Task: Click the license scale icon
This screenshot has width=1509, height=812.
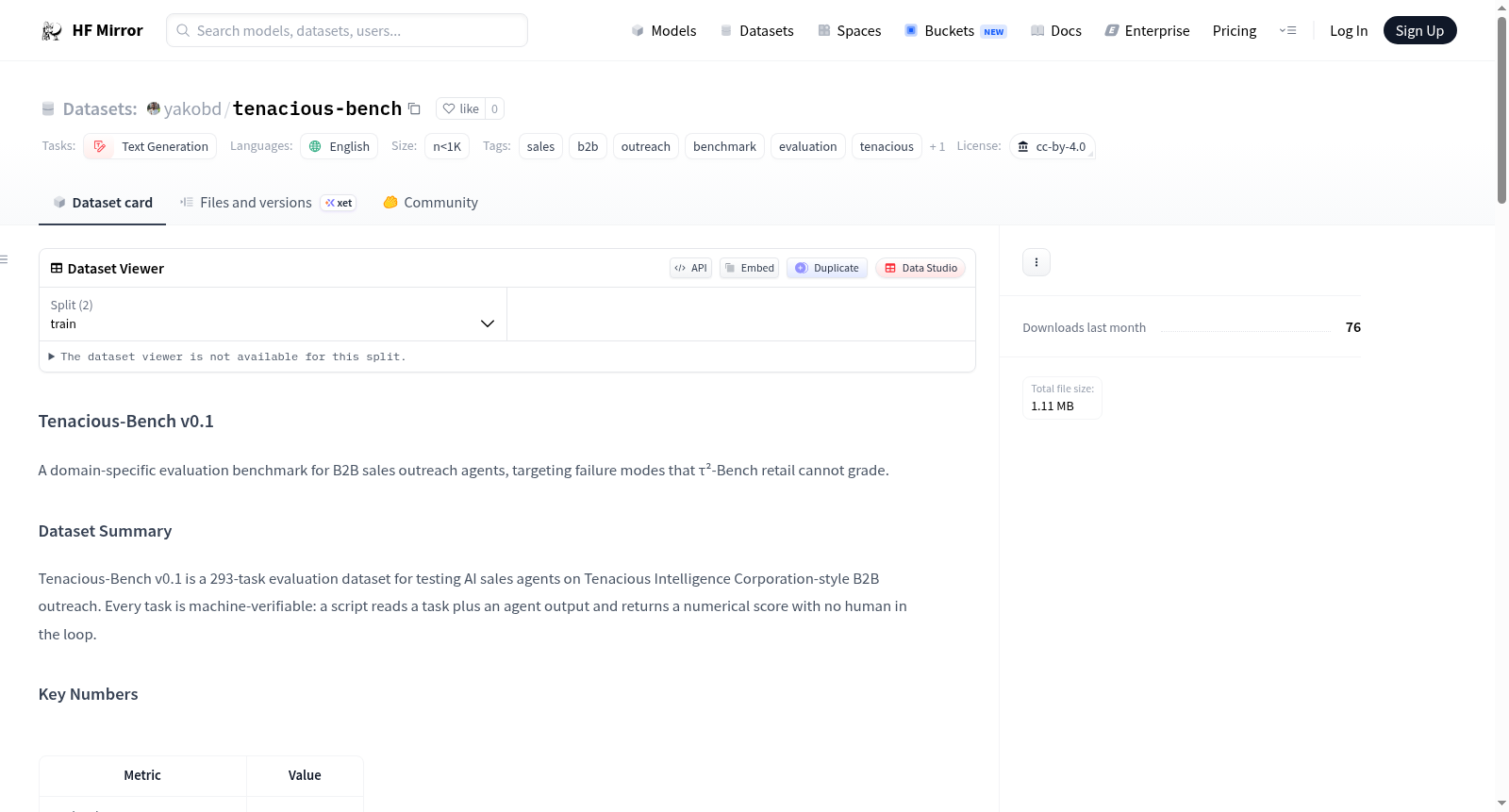Action: point(1023,146)
